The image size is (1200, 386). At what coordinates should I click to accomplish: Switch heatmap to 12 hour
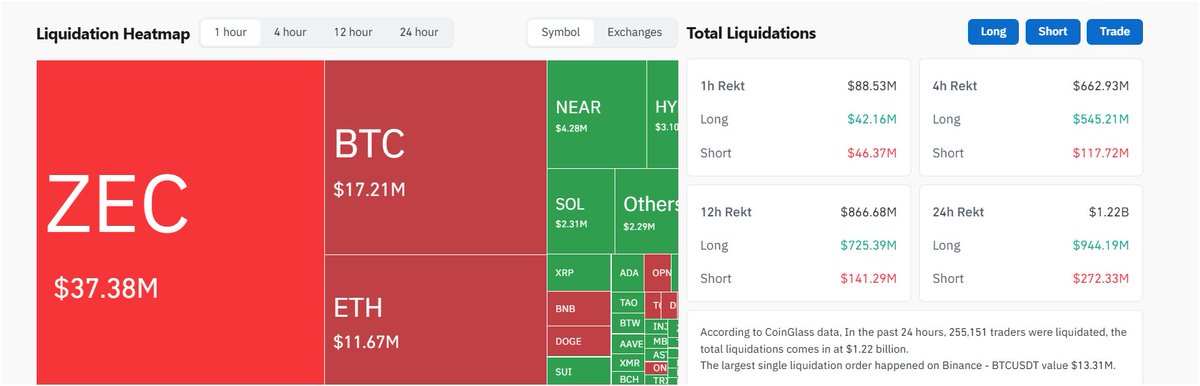(353, 32)
